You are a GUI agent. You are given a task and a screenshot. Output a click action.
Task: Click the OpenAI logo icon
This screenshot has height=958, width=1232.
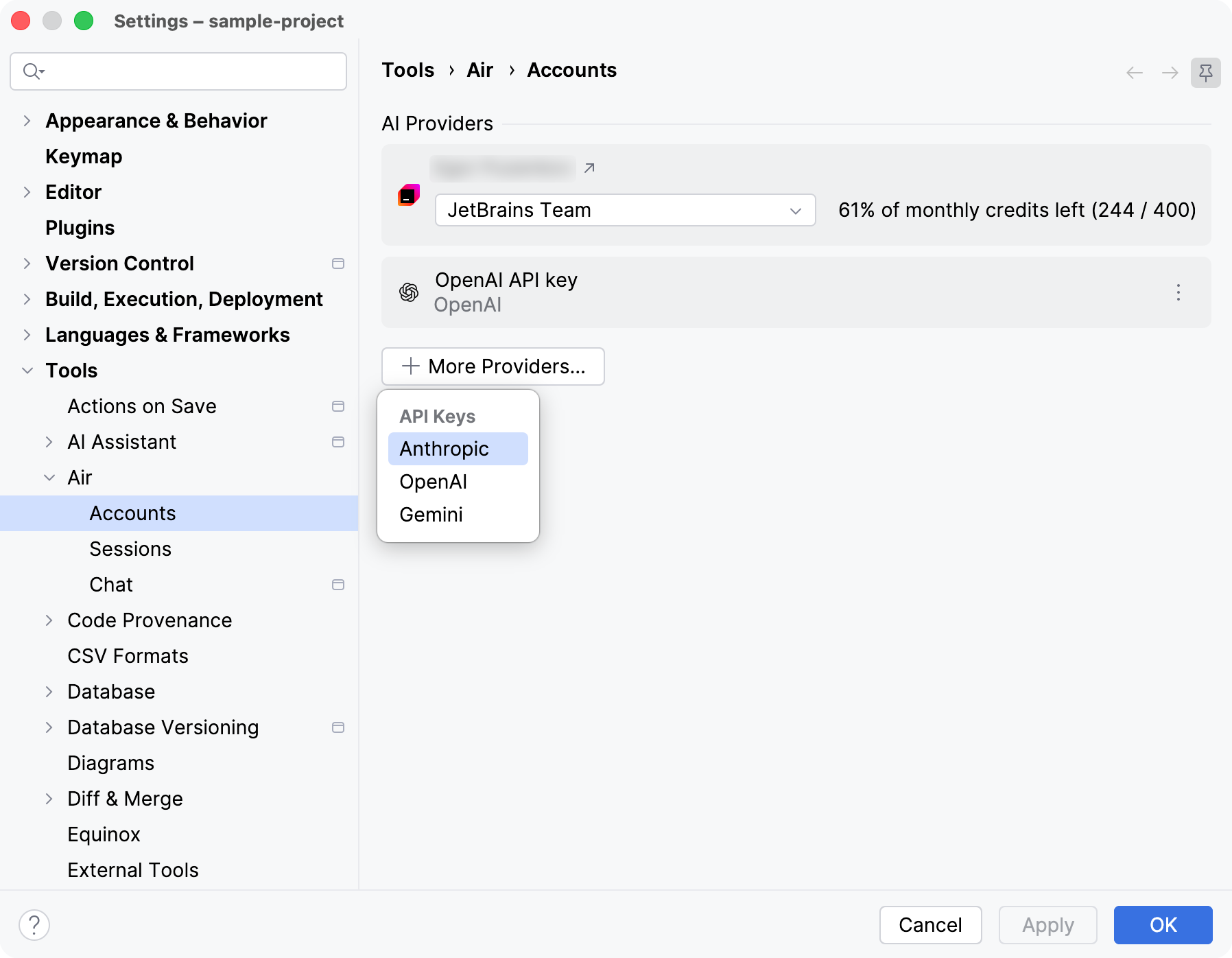pos(409,292)
